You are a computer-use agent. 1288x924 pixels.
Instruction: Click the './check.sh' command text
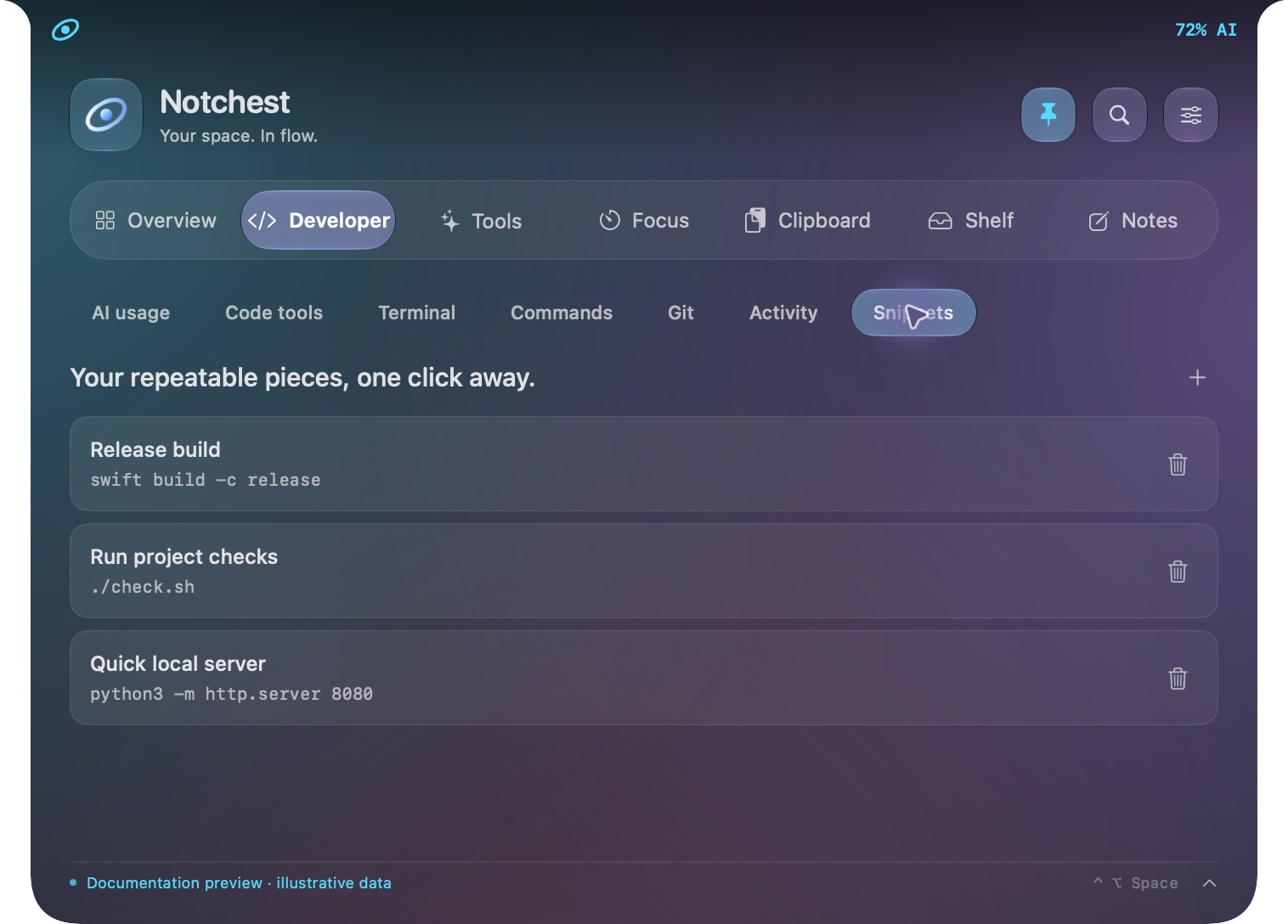point(143,587)
